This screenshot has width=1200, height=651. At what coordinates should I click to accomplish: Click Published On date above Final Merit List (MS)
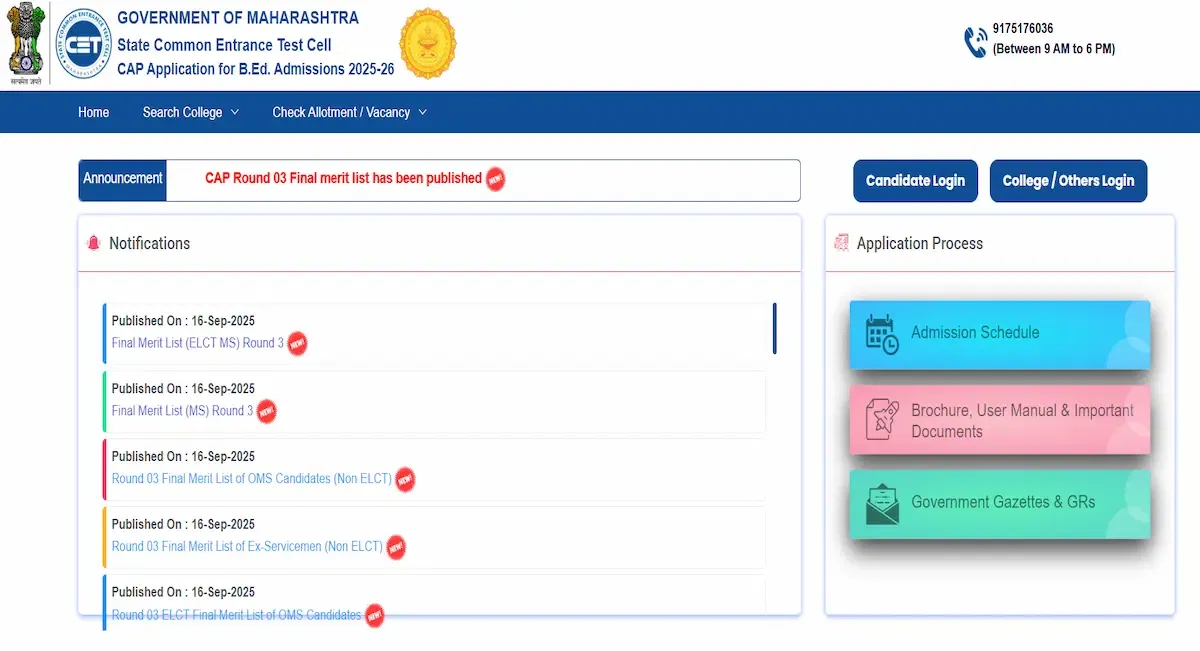pos(183,389)
